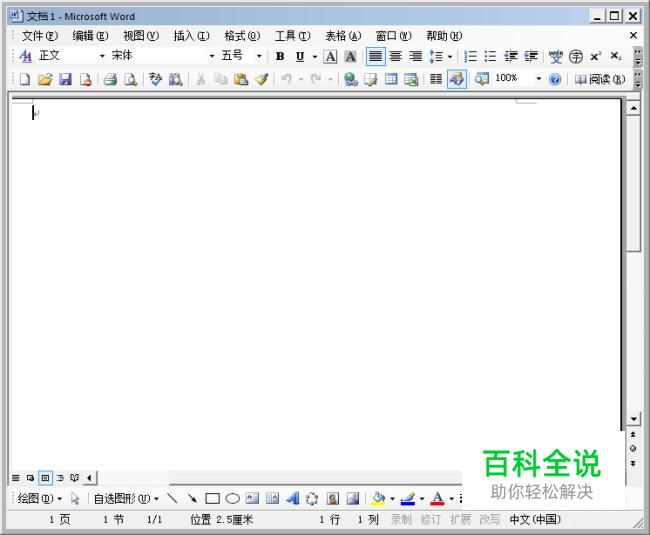Click the paste clipboard icon

click(241, 79)
